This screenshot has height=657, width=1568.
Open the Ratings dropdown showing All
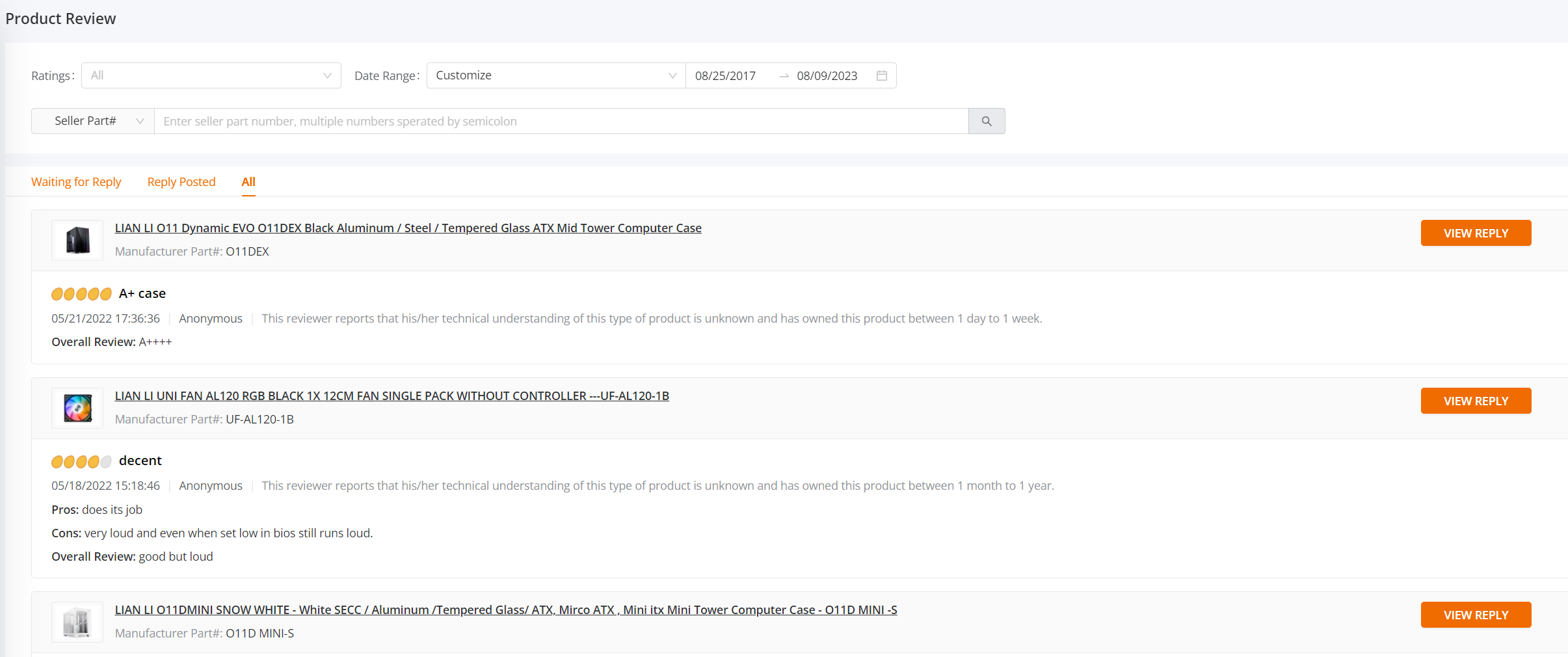click(x=211, y=75)
